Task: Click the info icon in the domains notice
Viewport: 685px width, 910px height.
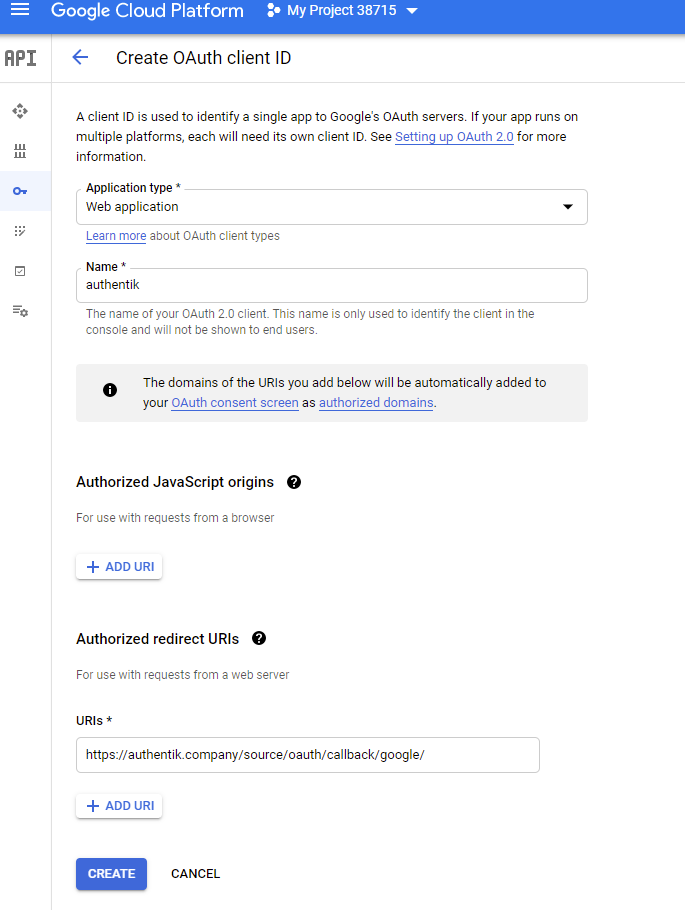Action: 109,390
